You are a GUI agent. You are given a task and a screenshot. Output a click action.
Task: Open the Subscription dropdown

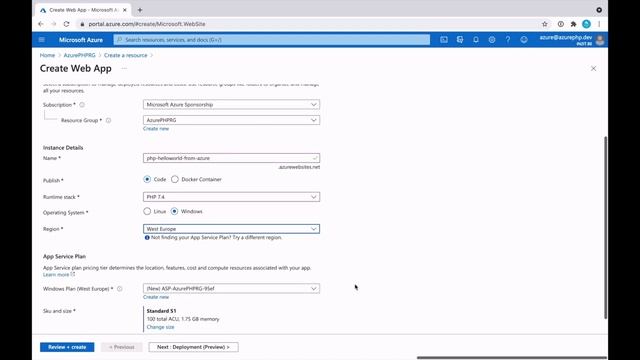[x=231, y=104]
